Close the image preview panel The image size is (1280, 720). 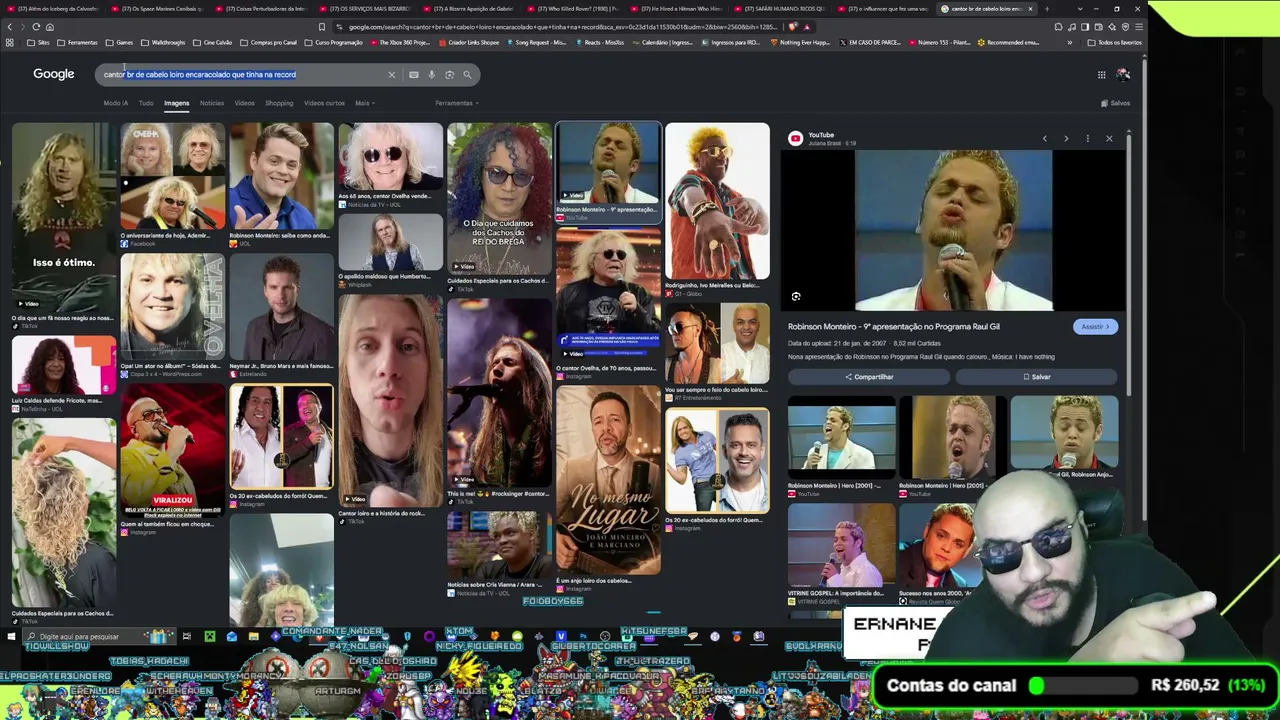(1109, 139)
